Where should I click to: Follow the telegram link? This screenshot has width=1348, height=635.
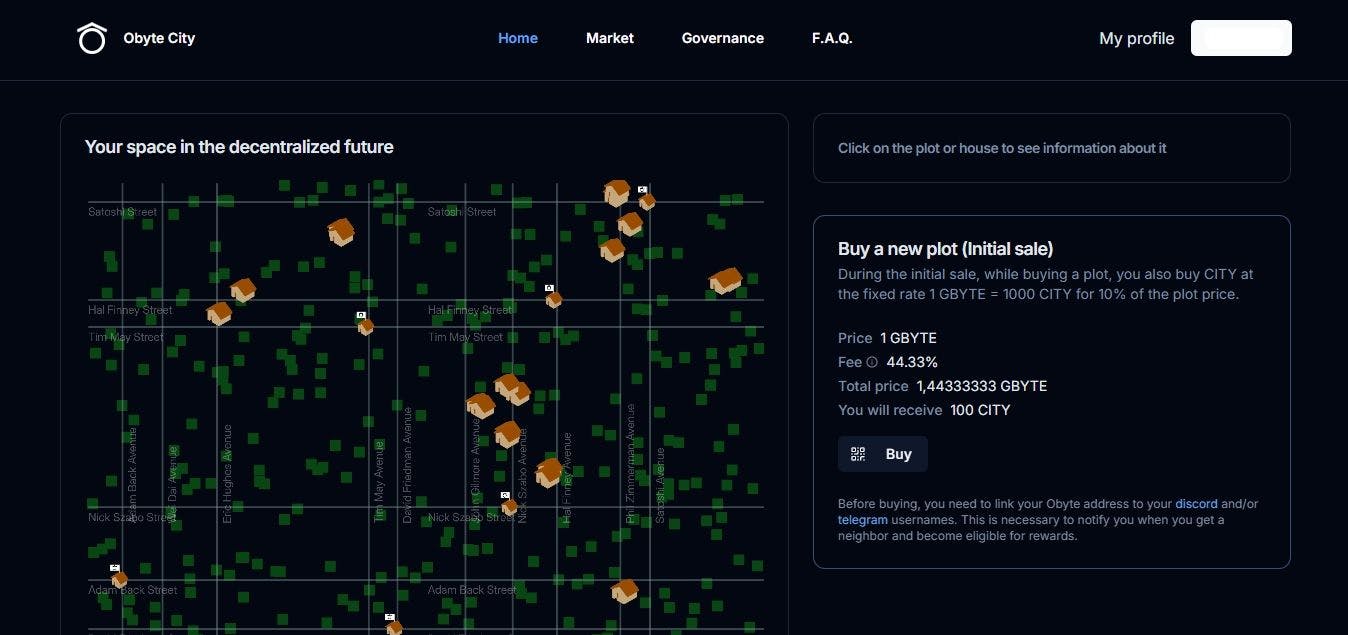pos(863,520)
